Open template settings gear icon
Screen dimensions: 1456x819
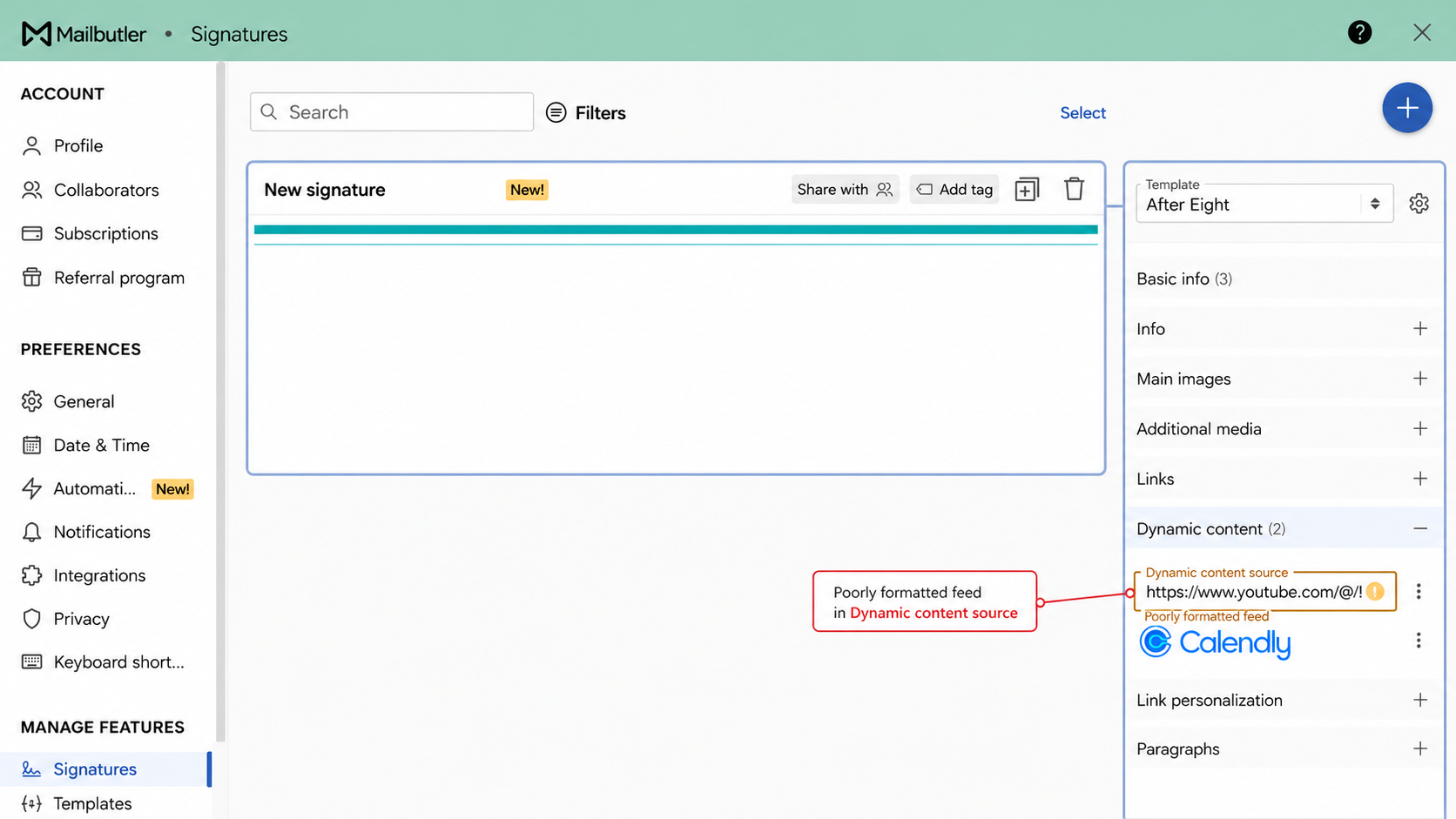[1419, 204]
